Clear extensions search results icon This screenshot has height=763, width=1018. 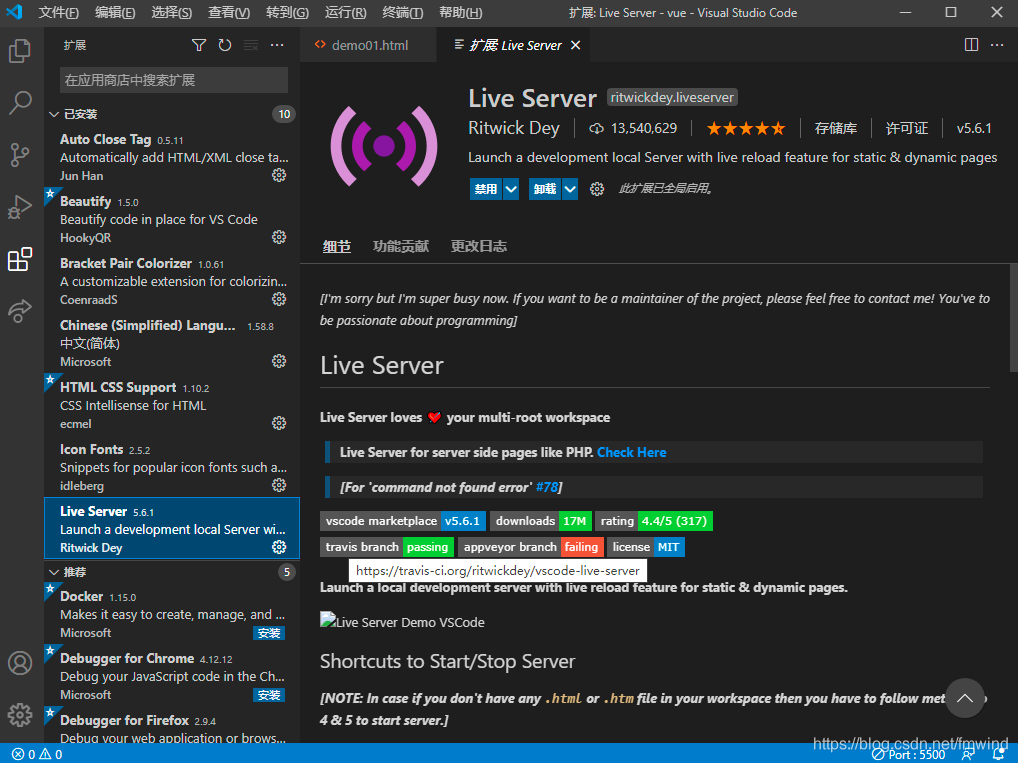(251, 45)
